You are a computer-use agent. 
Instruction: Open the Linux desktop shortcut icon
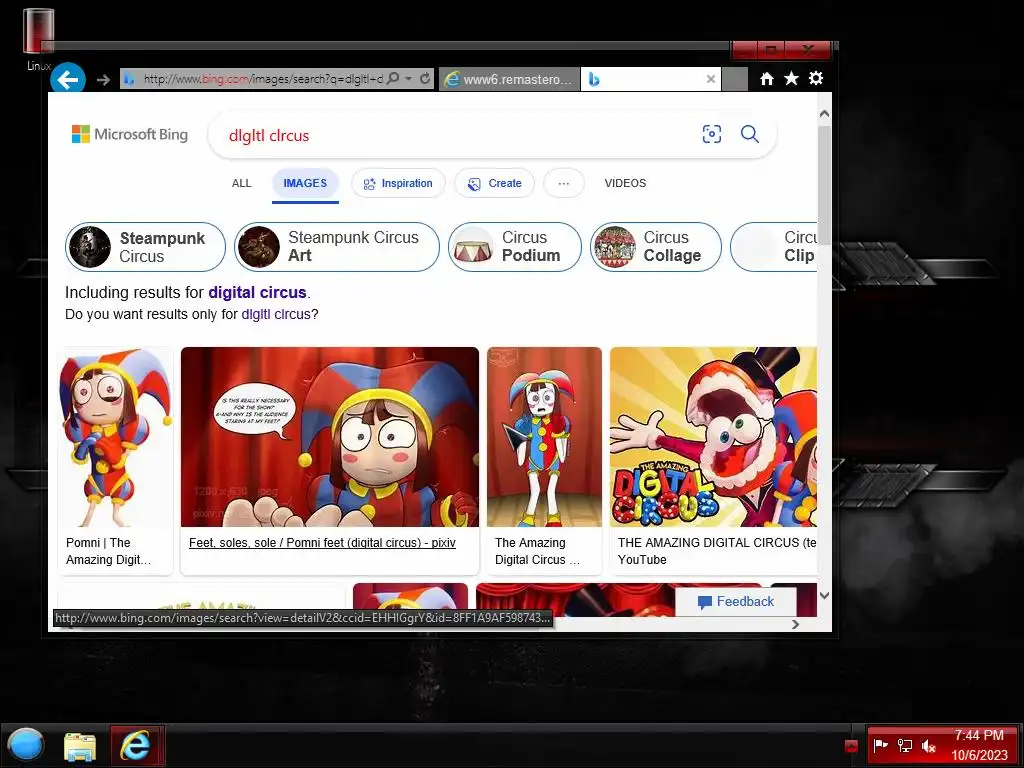click(38, 38)
